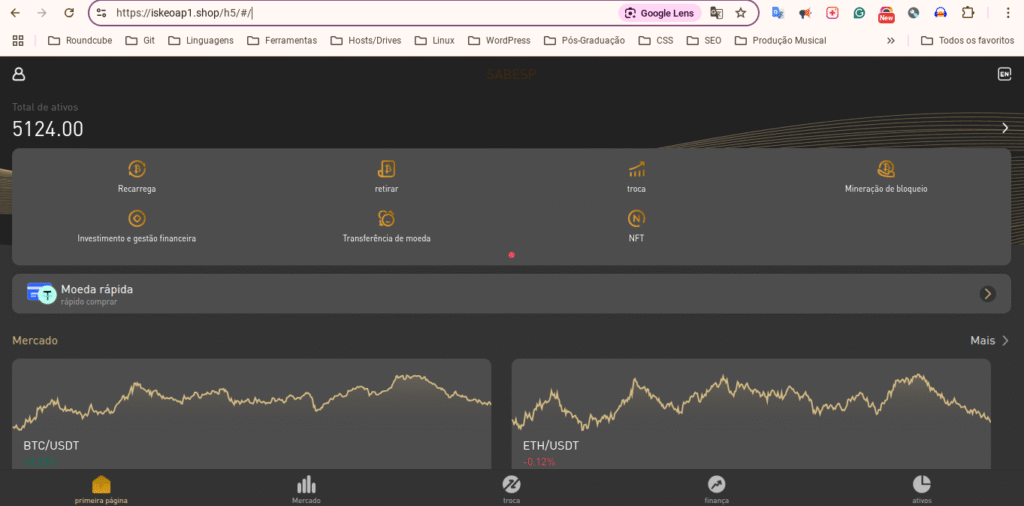Screen dimensions: 1024x506
Task: Open the ETH/USDT market chart card
Action: click(x=750, y=412)
